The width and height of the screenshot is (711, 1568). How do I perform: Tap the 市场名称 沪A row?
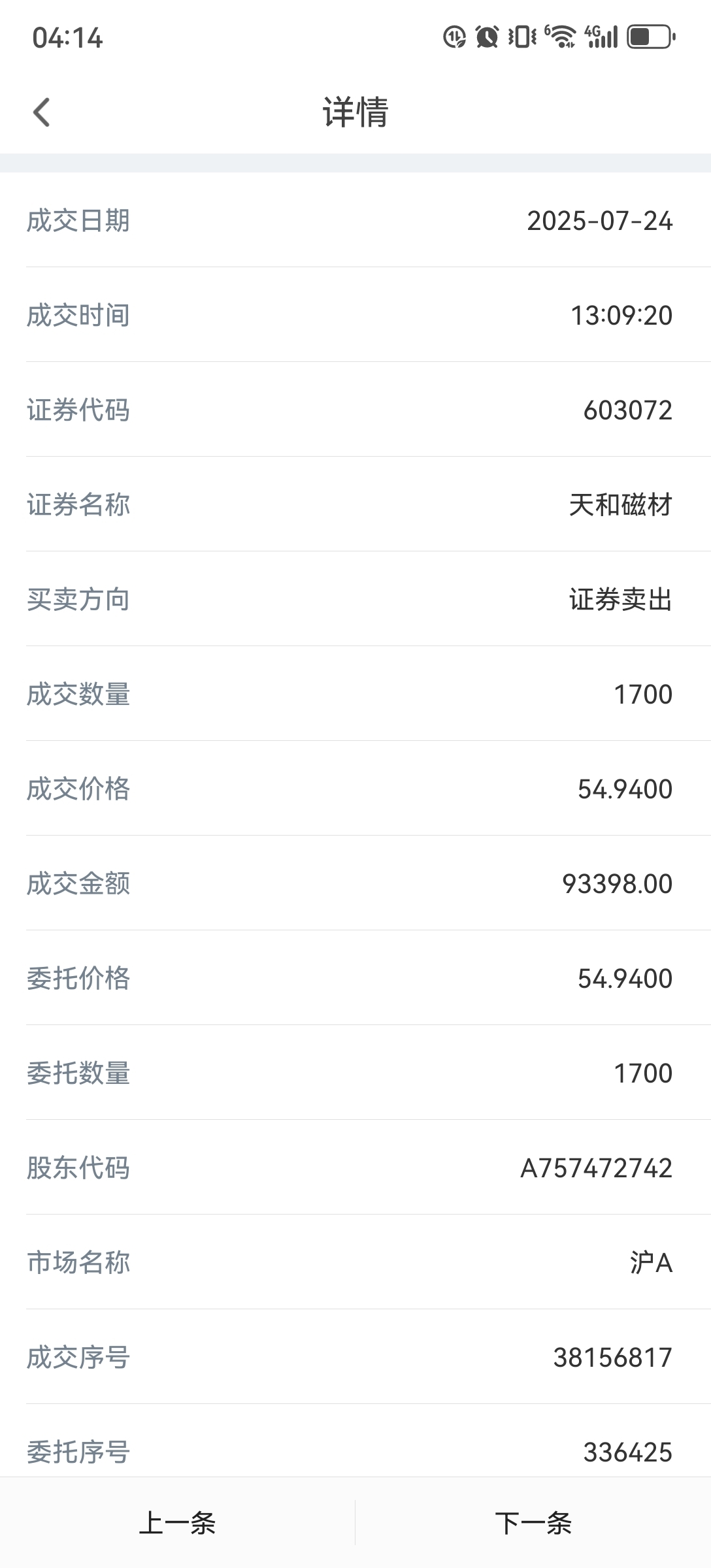point(355,1262)
